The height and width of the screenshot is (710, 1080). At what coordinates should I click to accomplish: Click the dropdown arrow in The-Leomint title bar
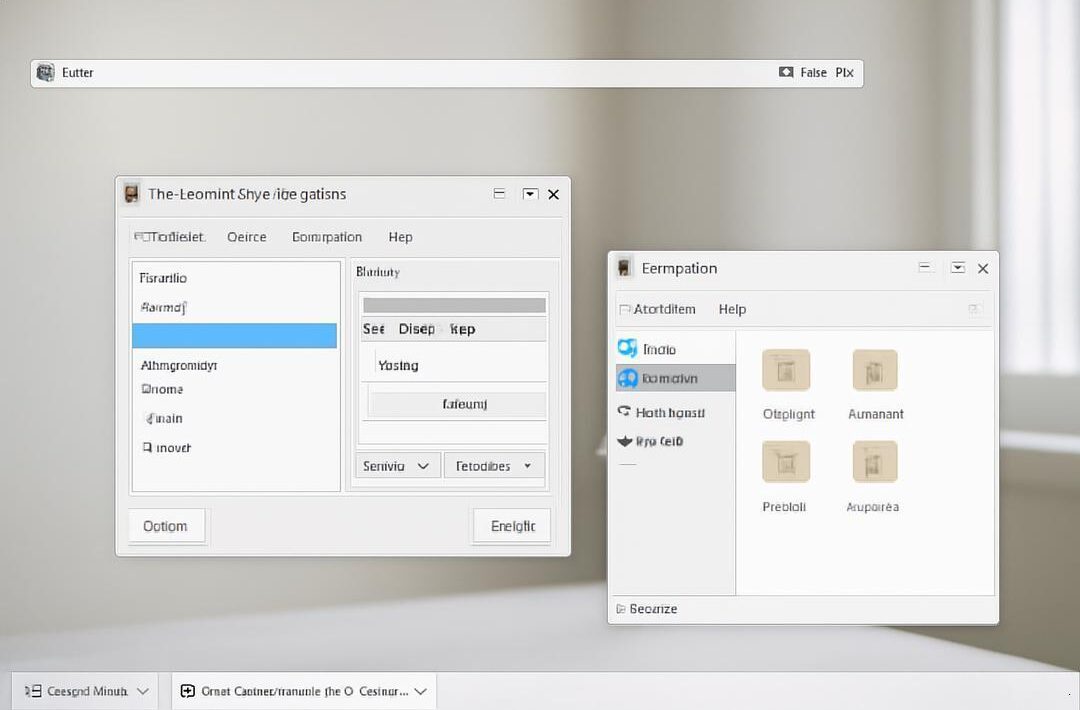pyautogui.click(x=530, y=194)
